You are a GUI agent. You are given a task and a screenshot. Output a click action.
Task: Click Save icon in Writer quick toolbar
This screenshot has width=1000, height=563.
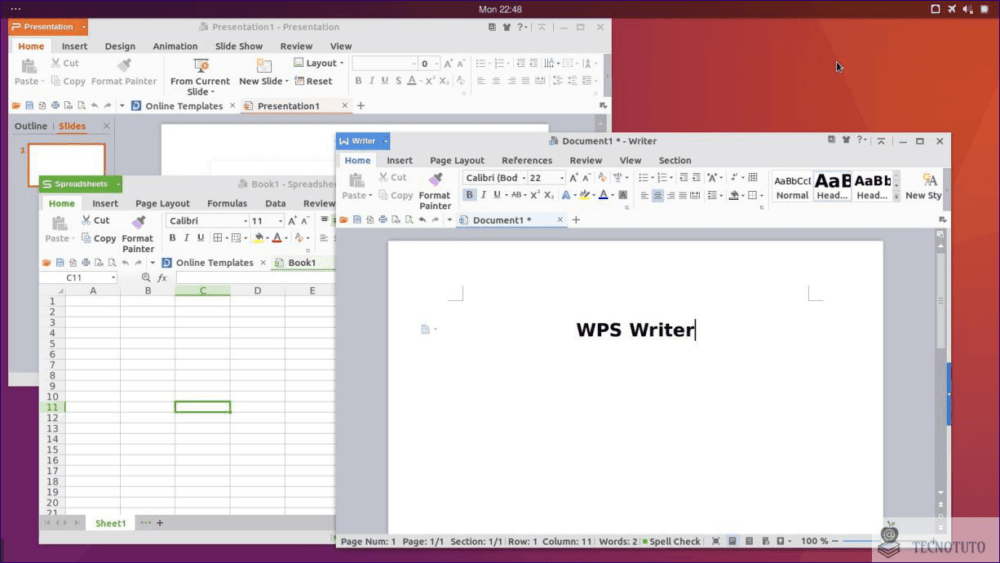357,220
